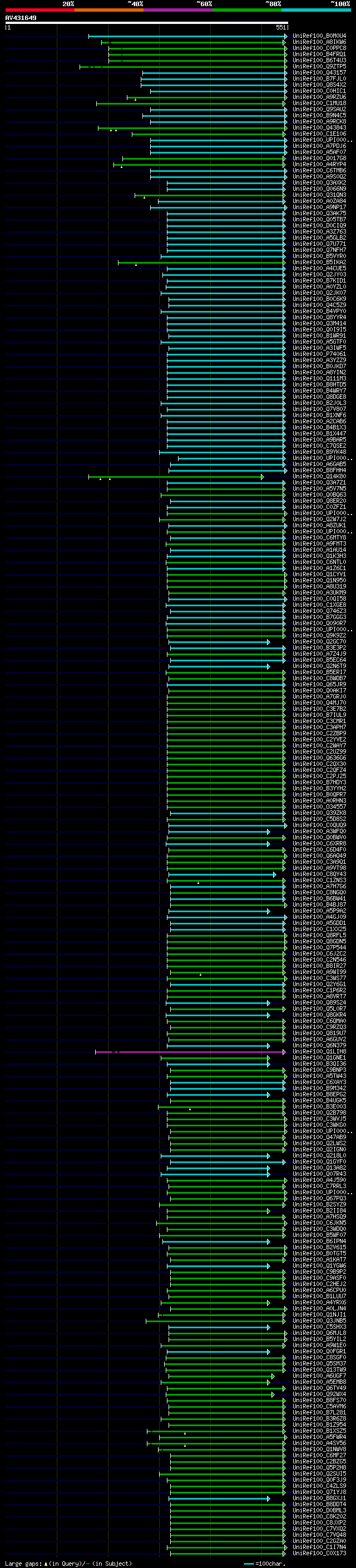Select label UniRef100_Q8S4X2
The image size is (356, 1568).
319,85
